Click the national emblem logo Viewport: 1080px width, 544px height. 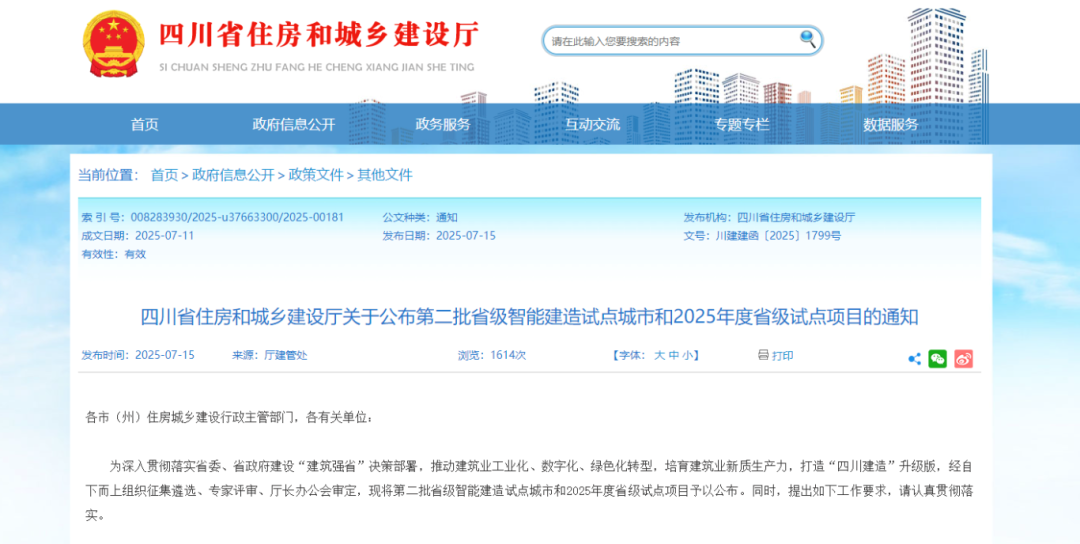click(114, 43)
